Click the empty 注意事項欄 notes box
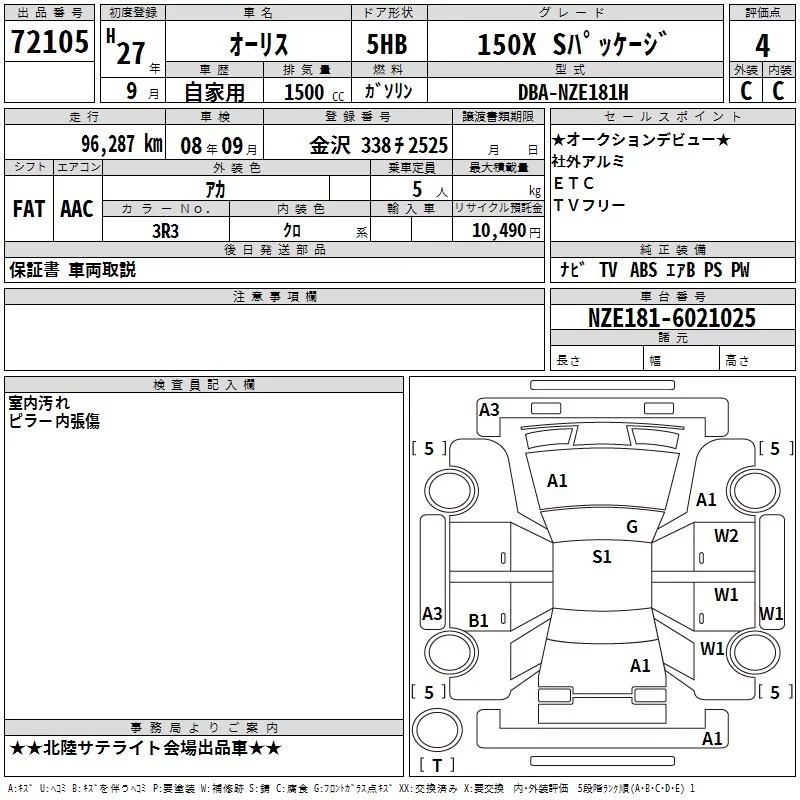 (x=274, y=337)
